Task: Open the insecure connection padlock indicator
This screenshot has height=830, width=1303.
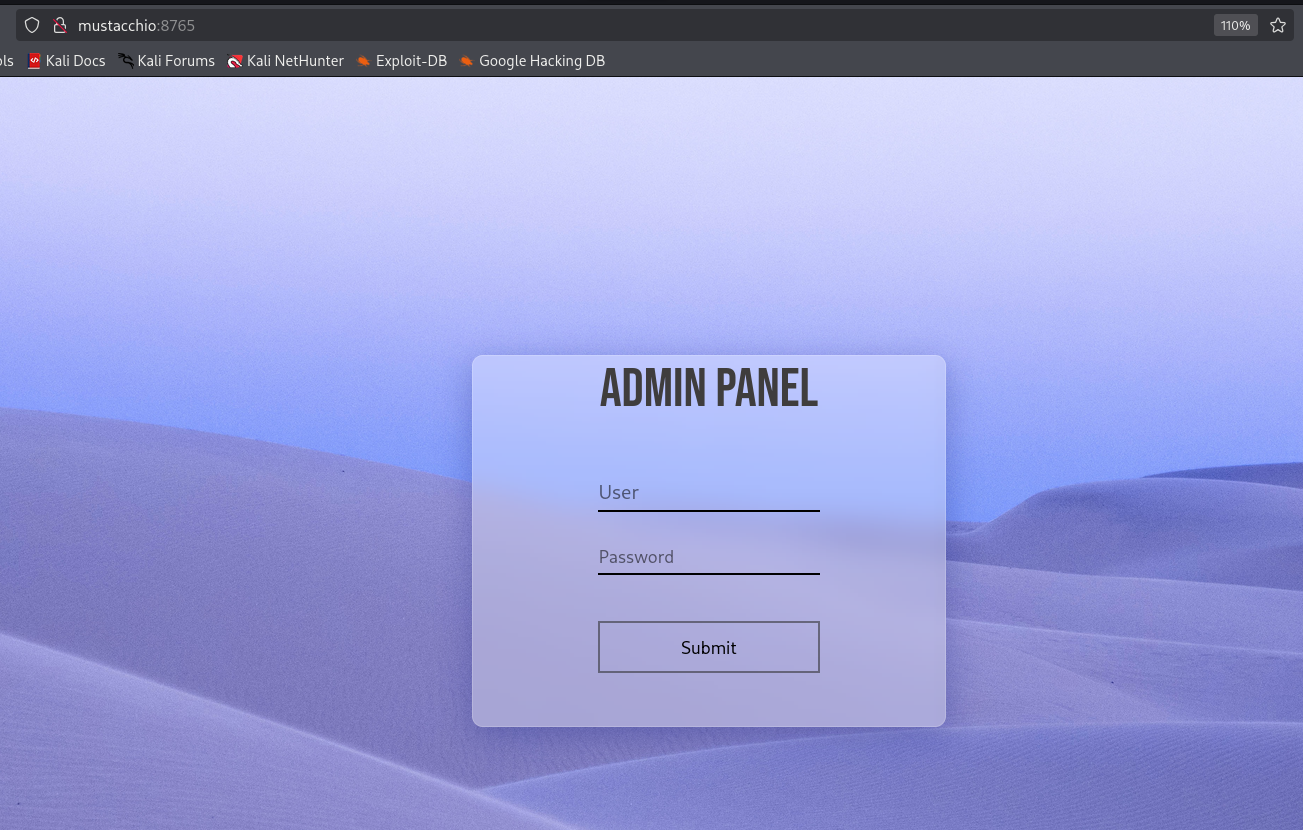Action: point(59,25)
